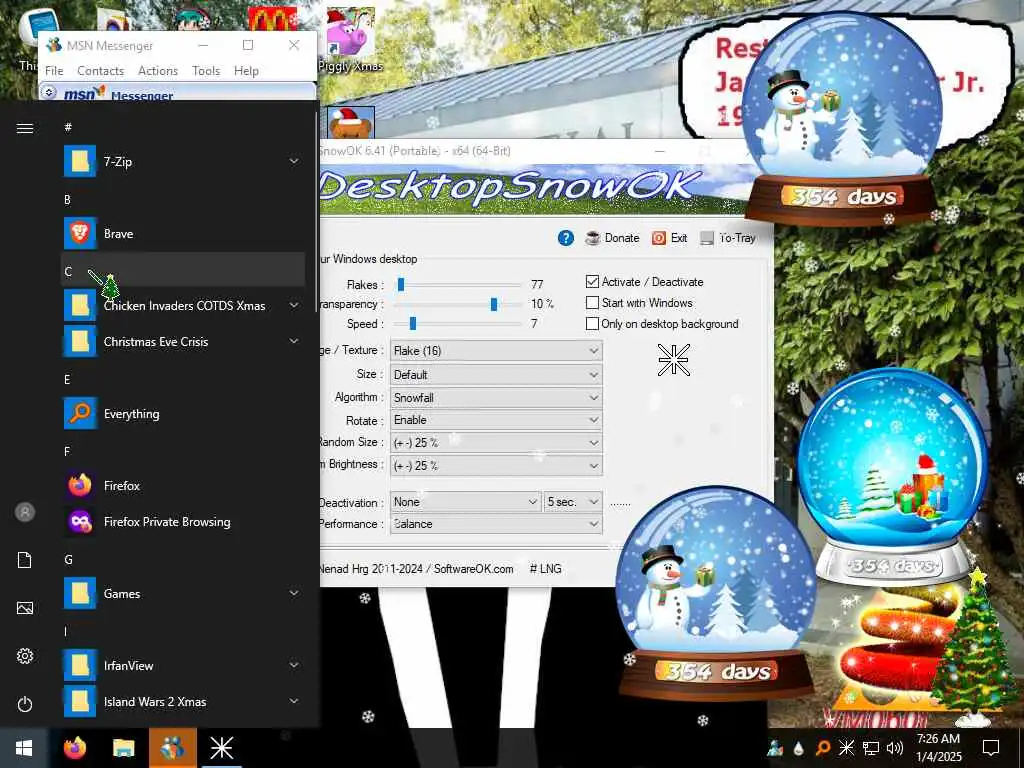Open MSN Messenger Help menu

click(x=246, y=71)
